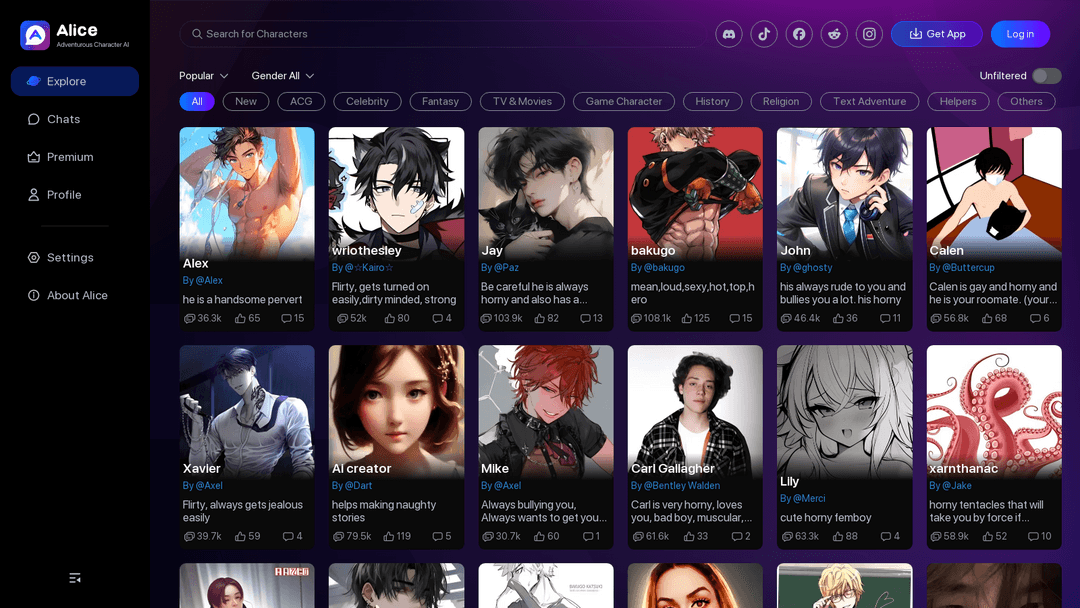1080x608 pixels.
Task: Go to Premium in the sidebar
Action: (x=69, y=157)
